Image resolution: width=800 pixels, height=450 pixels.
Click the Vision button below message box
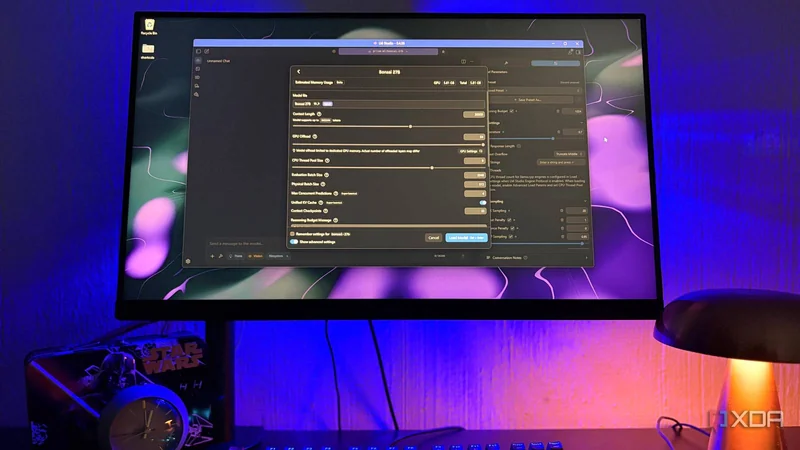(x=256, y=256)
